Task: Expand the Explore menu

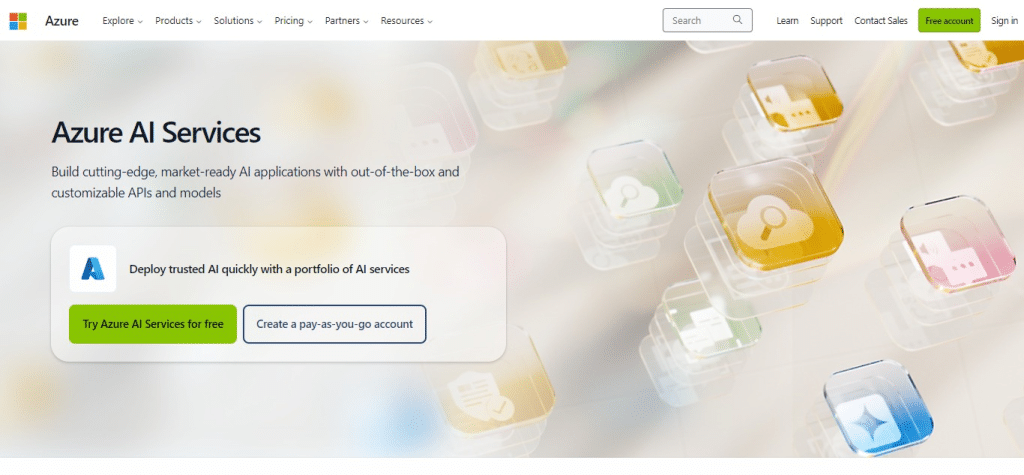Action: coord(122,21)
